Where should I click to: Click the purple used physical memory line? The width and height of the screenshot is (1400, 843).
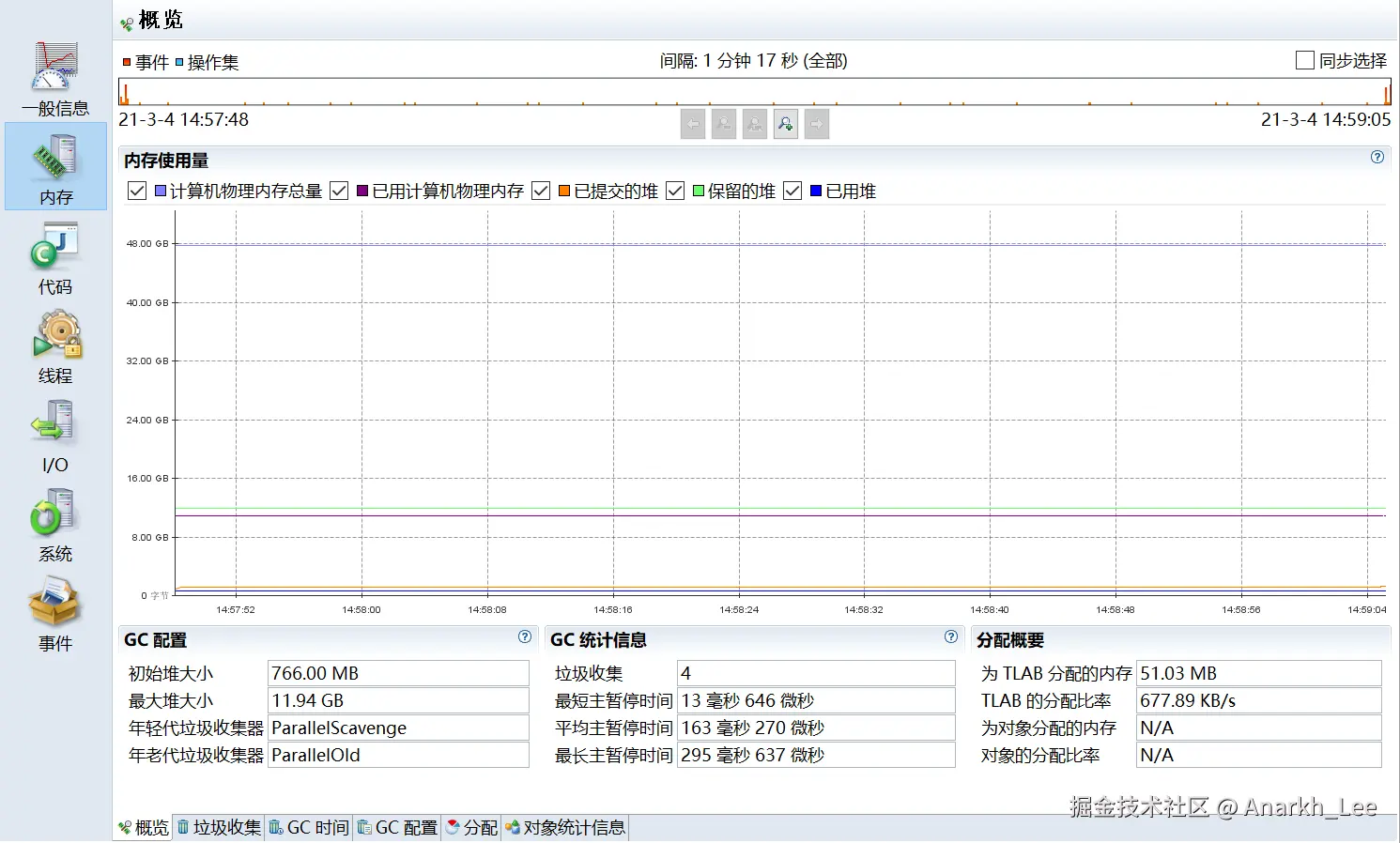(x=779, y=515)
